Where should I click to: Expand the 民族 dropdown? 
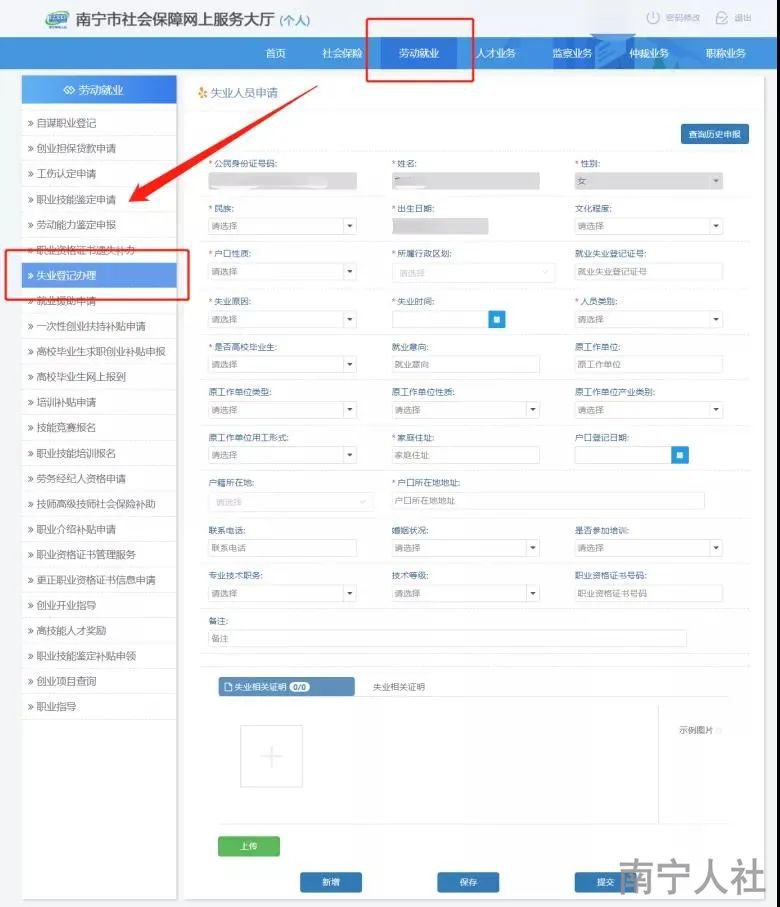tap(282, 226)
